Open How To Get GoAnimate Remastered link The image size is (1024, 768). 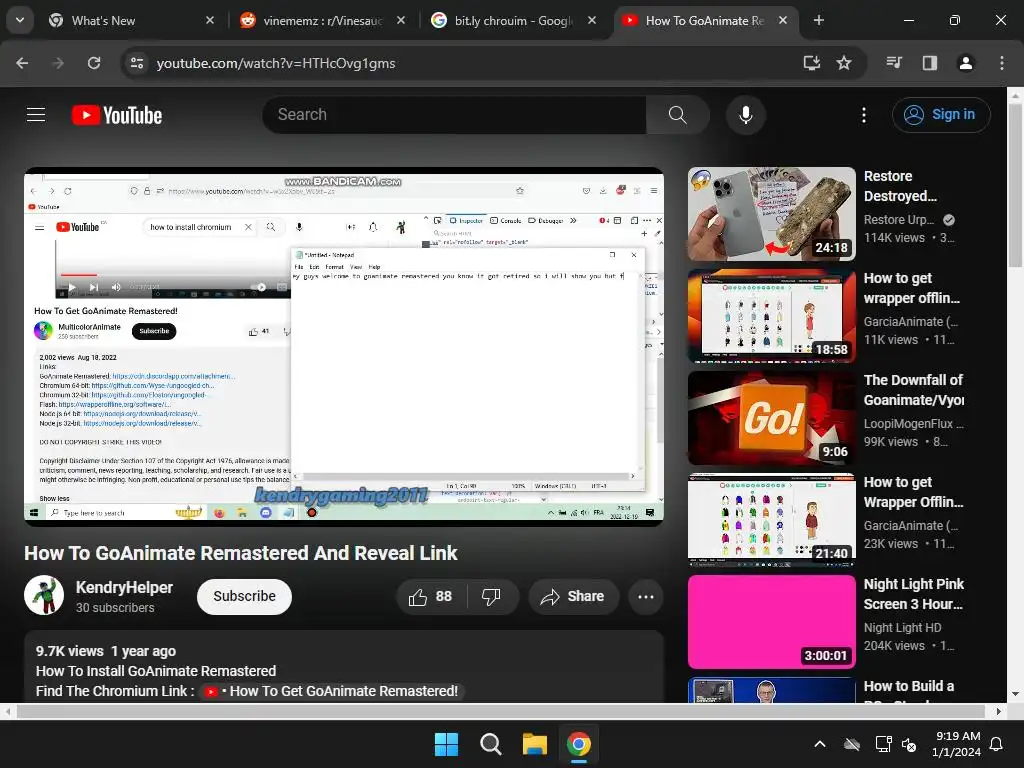332,691
